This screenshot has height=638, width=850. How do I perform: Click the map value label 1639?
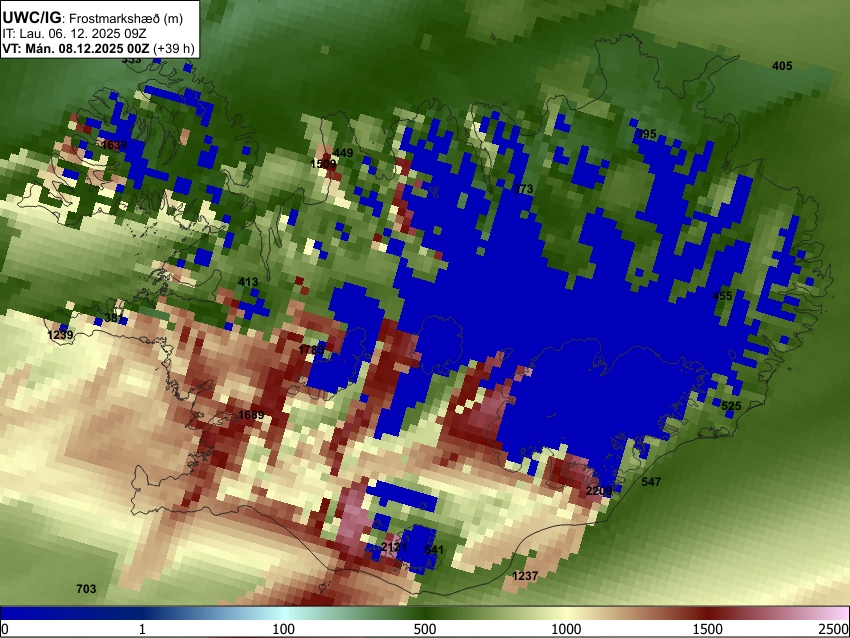(114, 145)
